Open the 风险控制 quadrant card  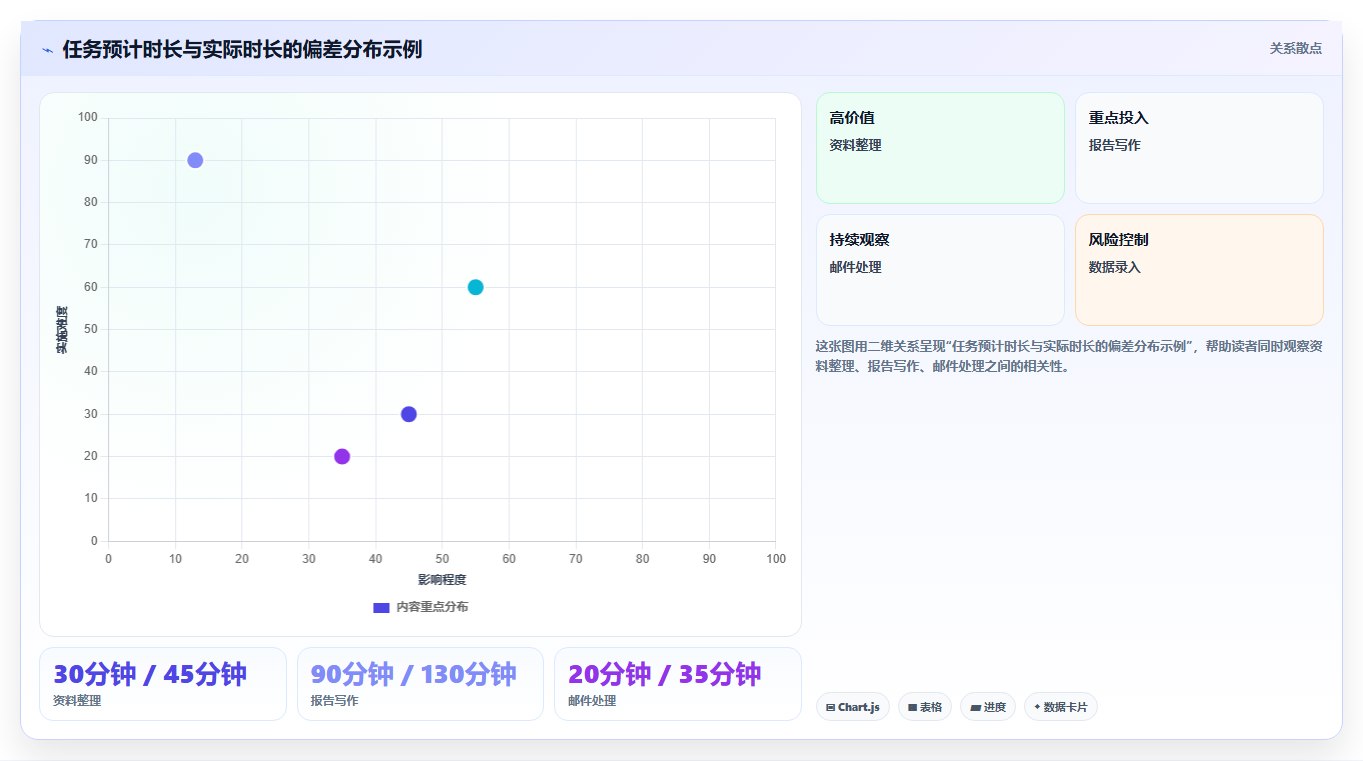pos(1199,270)
